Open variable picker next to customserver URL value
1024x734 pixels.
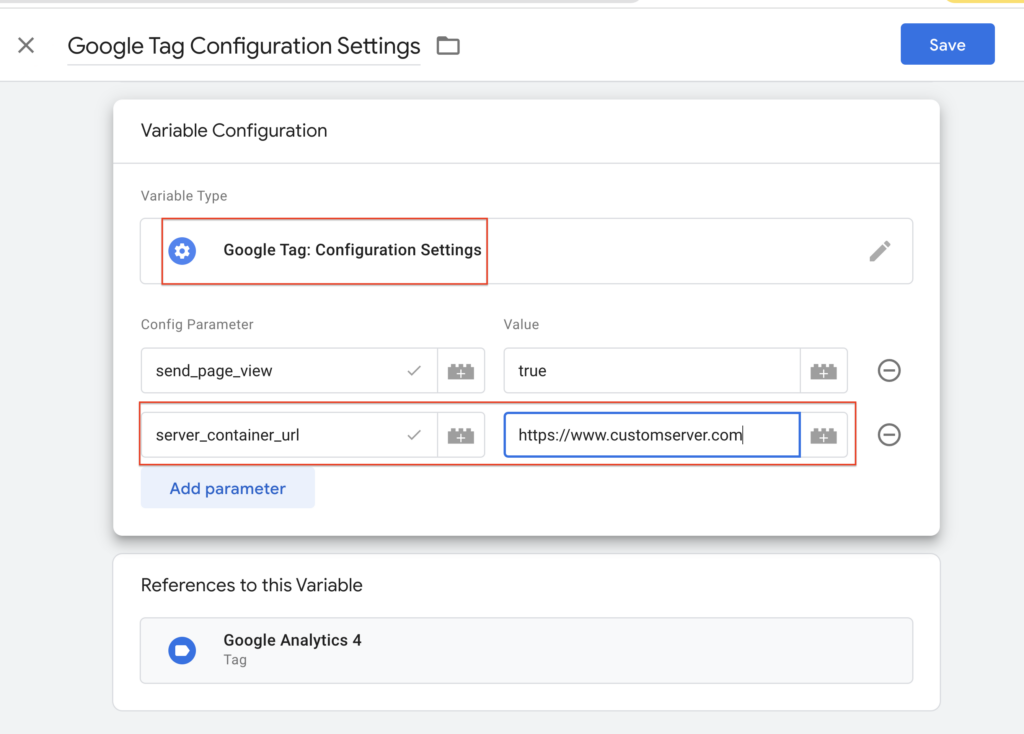pos(823,435)
